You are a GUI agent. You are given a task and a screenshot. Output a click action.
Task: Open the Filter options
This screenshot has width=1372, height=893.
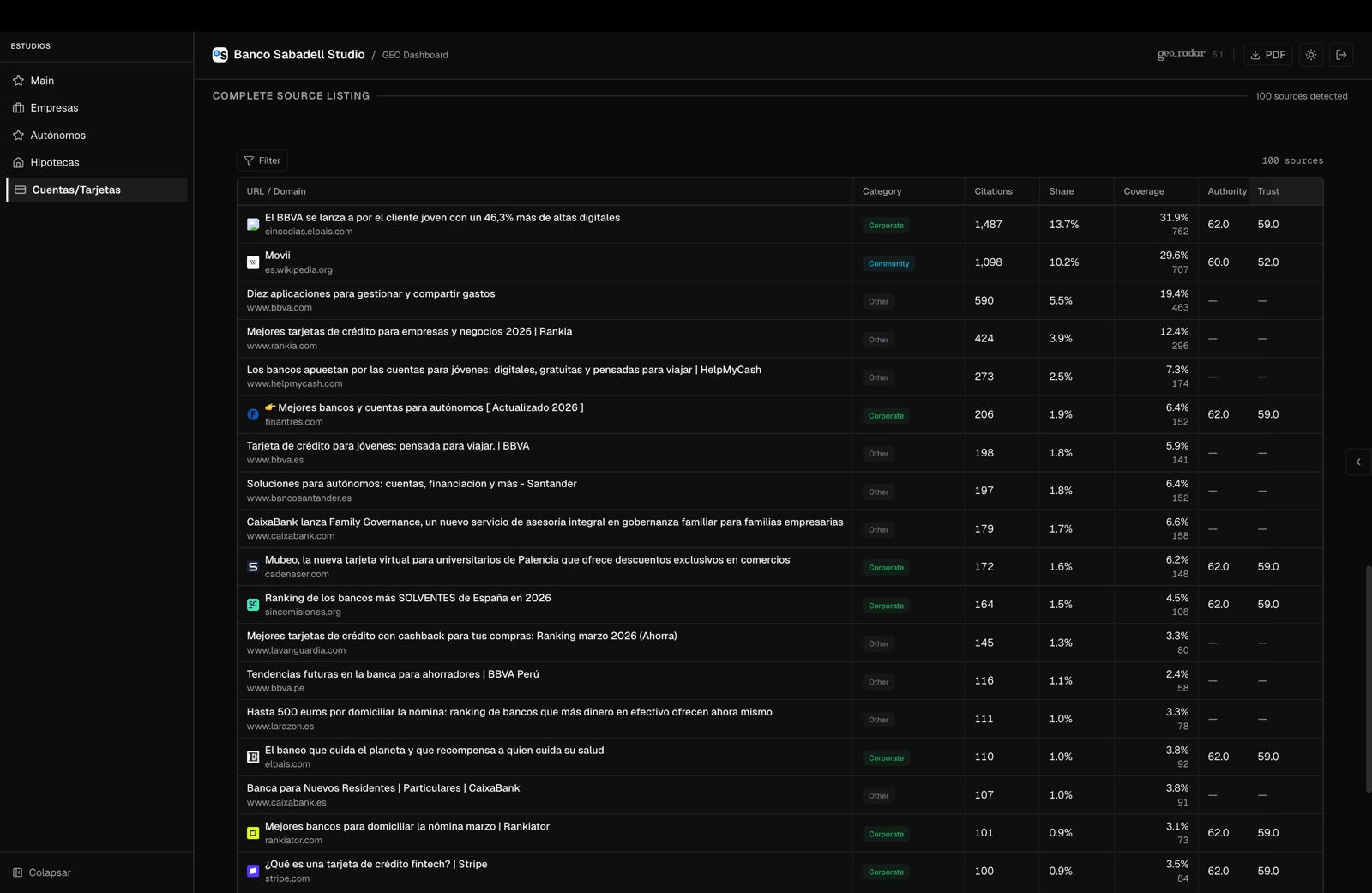(x=262, y=160)
